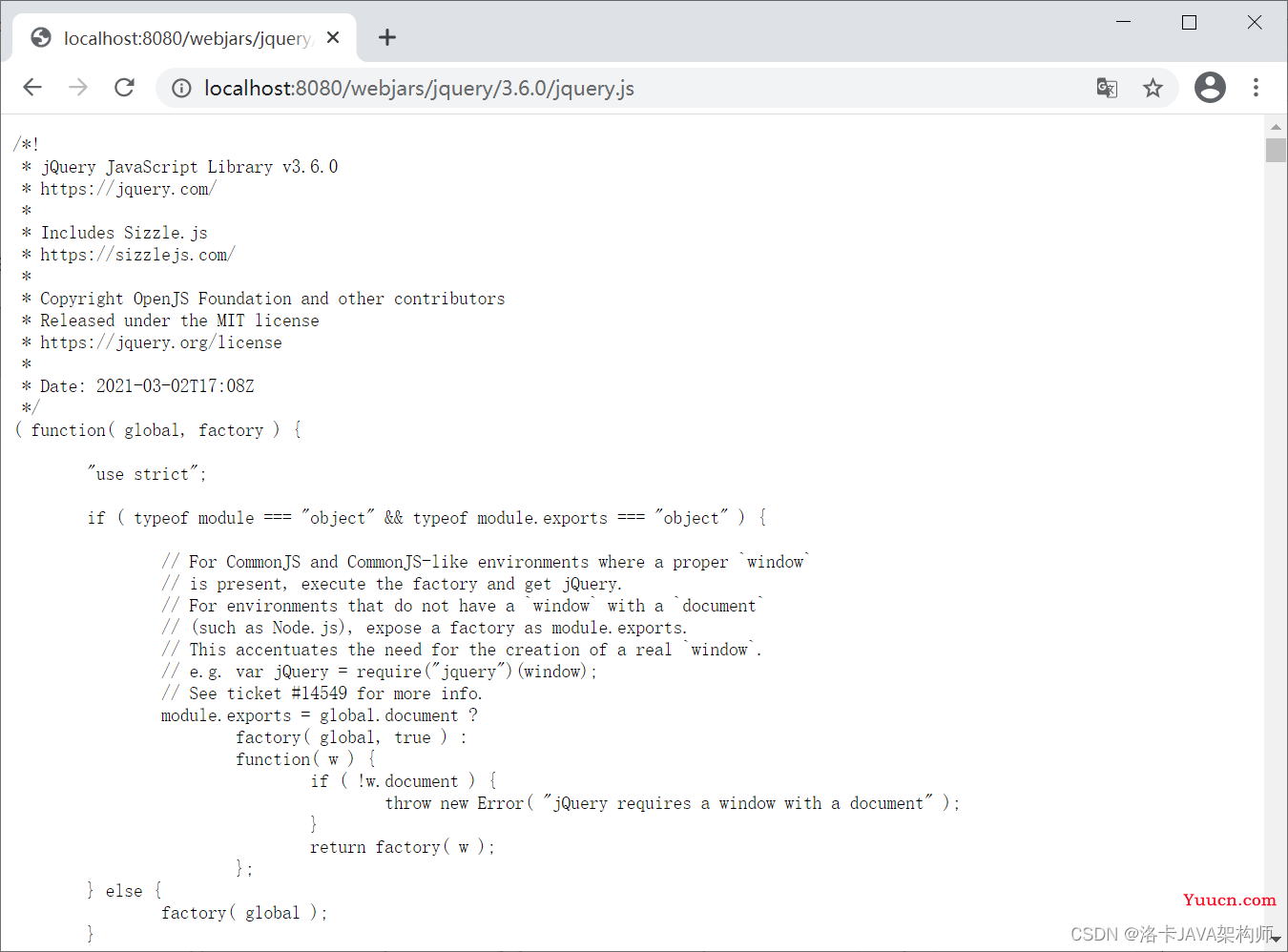This screenshot has height=952, width=1288.
Task: Open a new tab with plus button
Action: 386,37
